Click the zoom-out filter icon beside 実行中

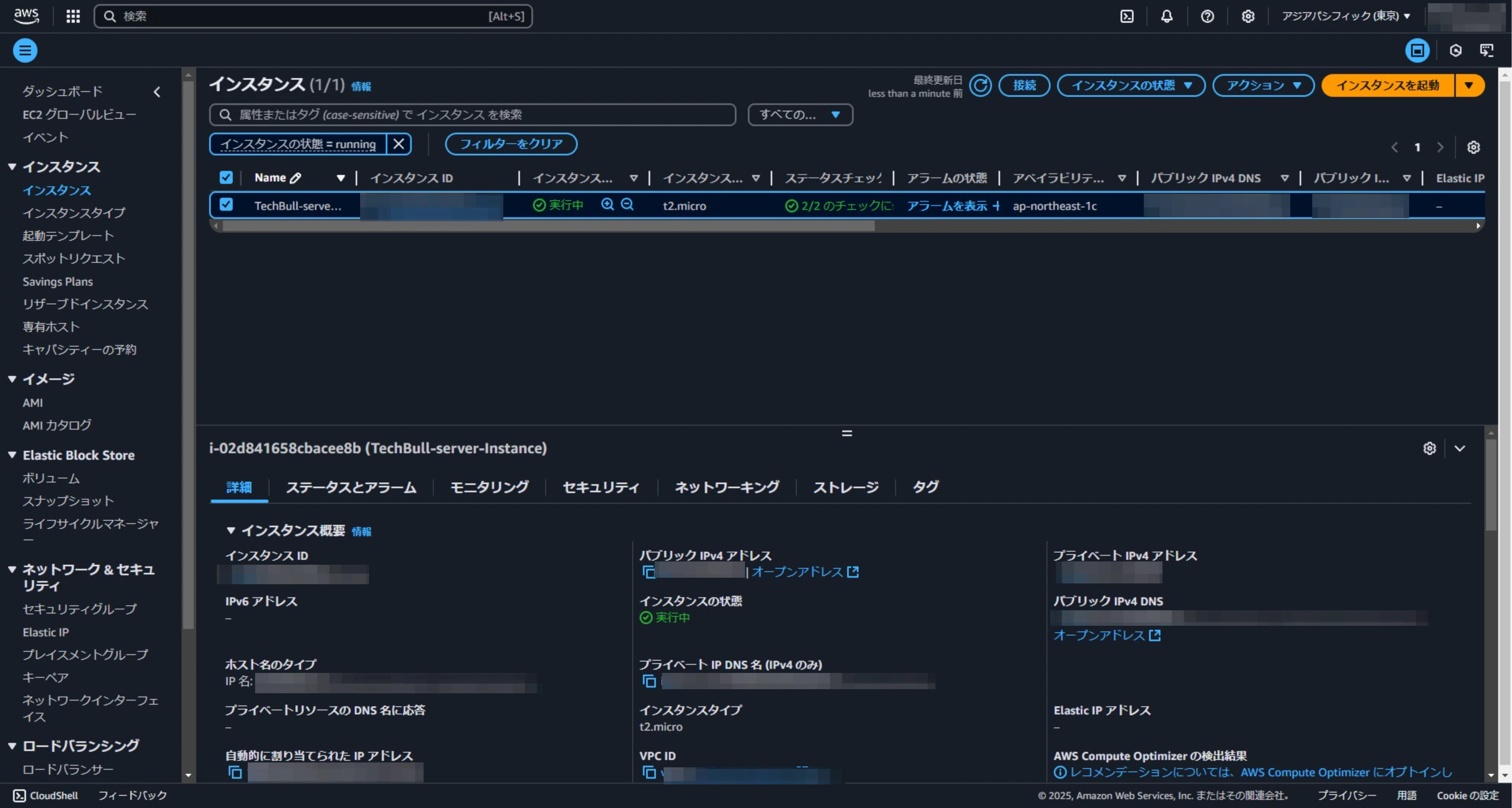[627, 204]
